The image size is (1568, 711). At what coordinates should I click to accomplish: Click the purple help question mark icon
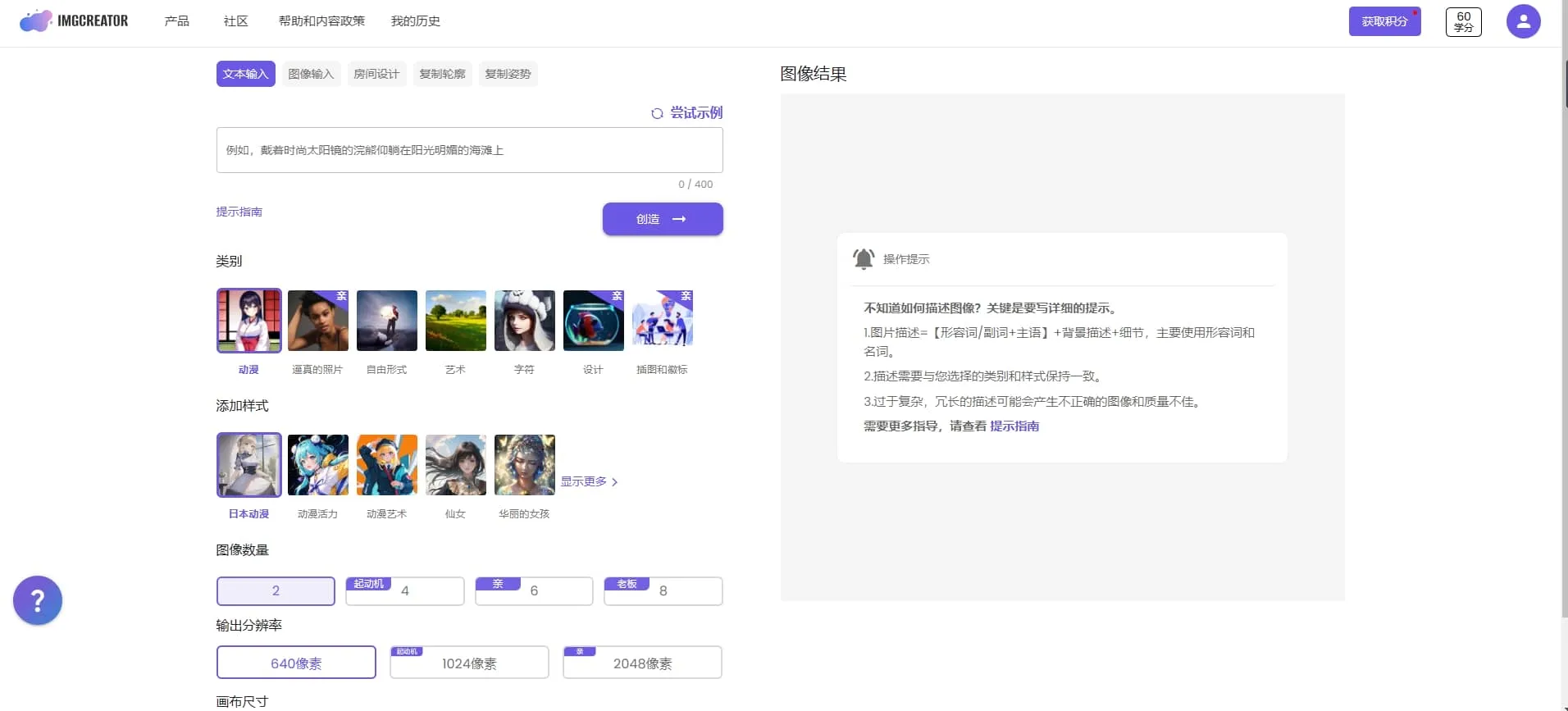[x=38, y=600]
